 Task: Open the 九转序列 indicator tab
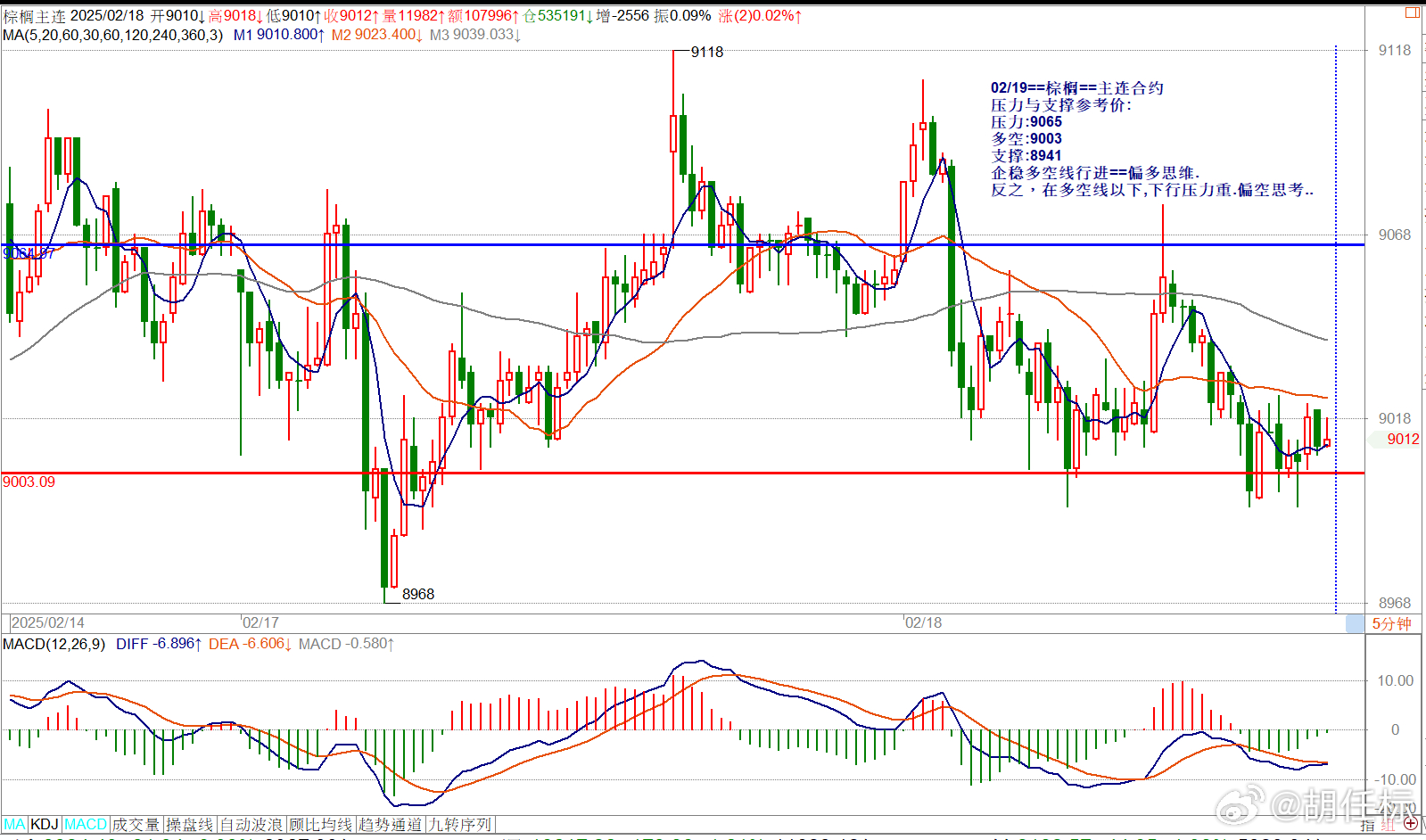pyautogui.click(x=460, y=825)
